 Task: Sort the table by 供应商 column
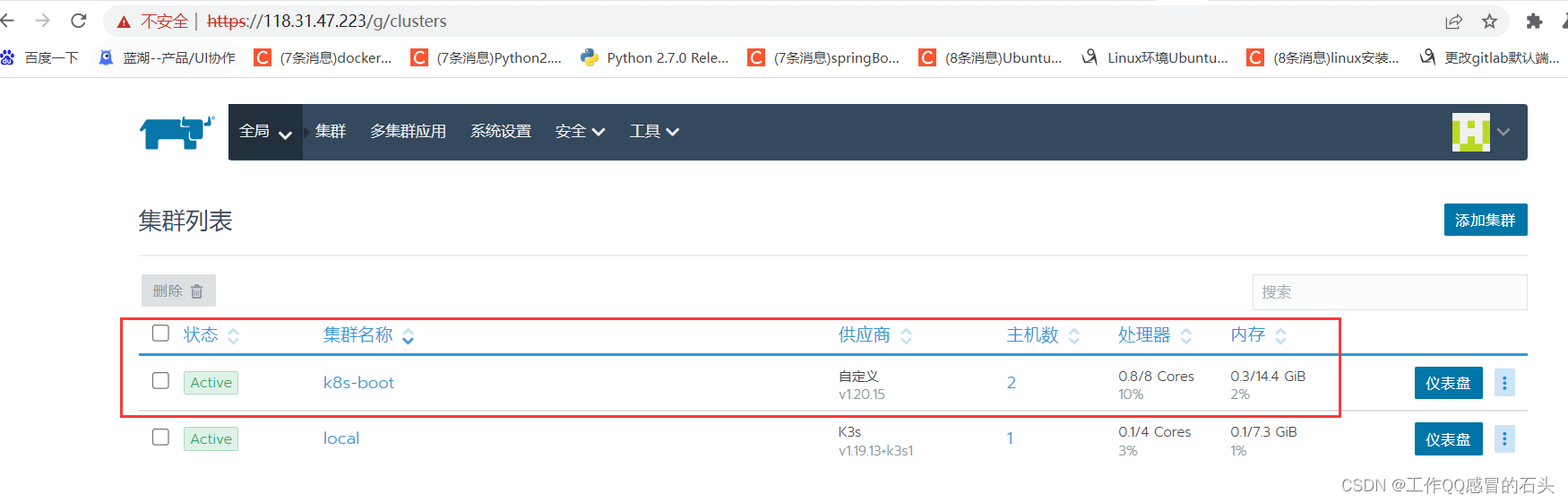coord(875,335)
